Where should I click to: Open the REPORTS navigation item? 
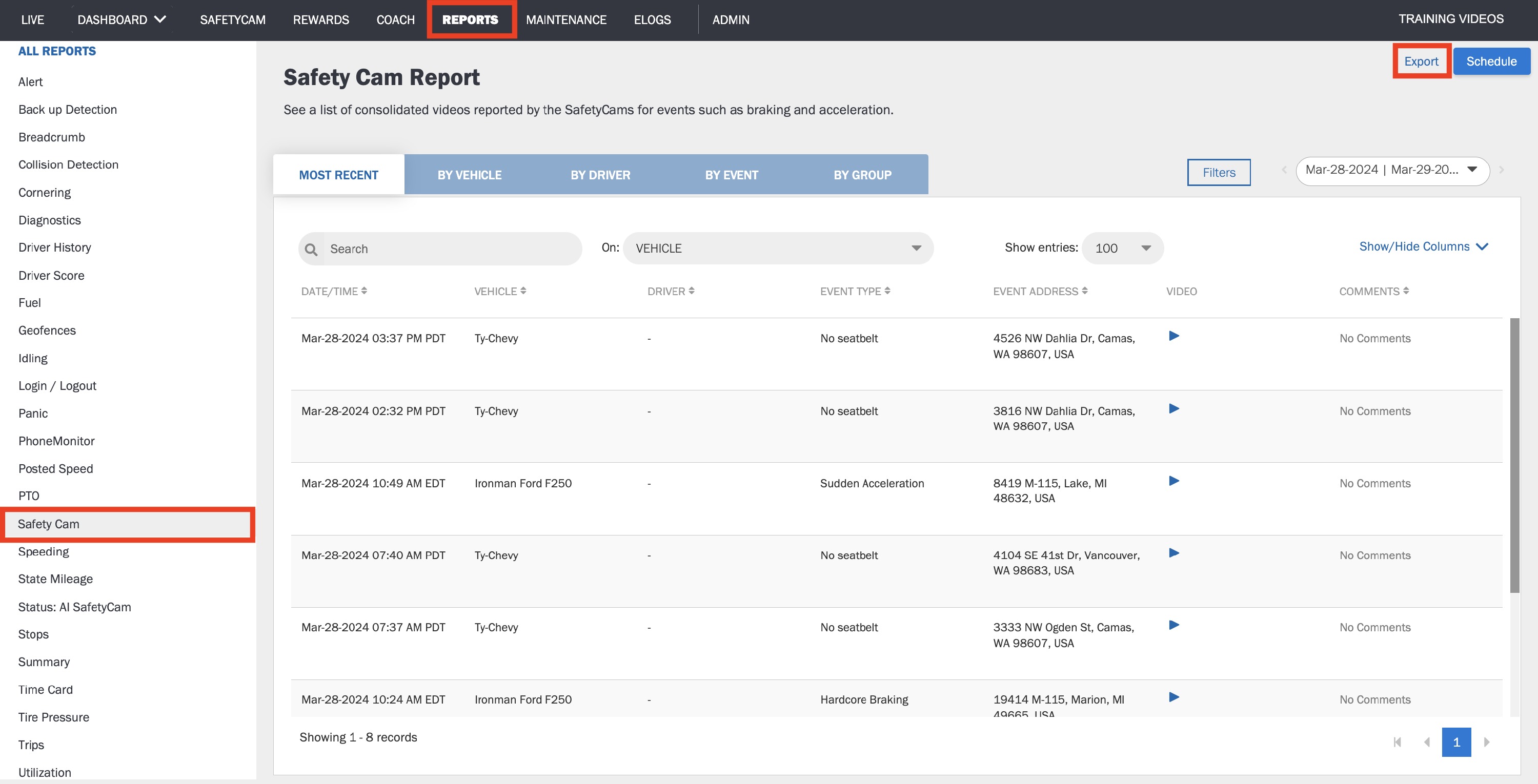[x=471, y=19]
